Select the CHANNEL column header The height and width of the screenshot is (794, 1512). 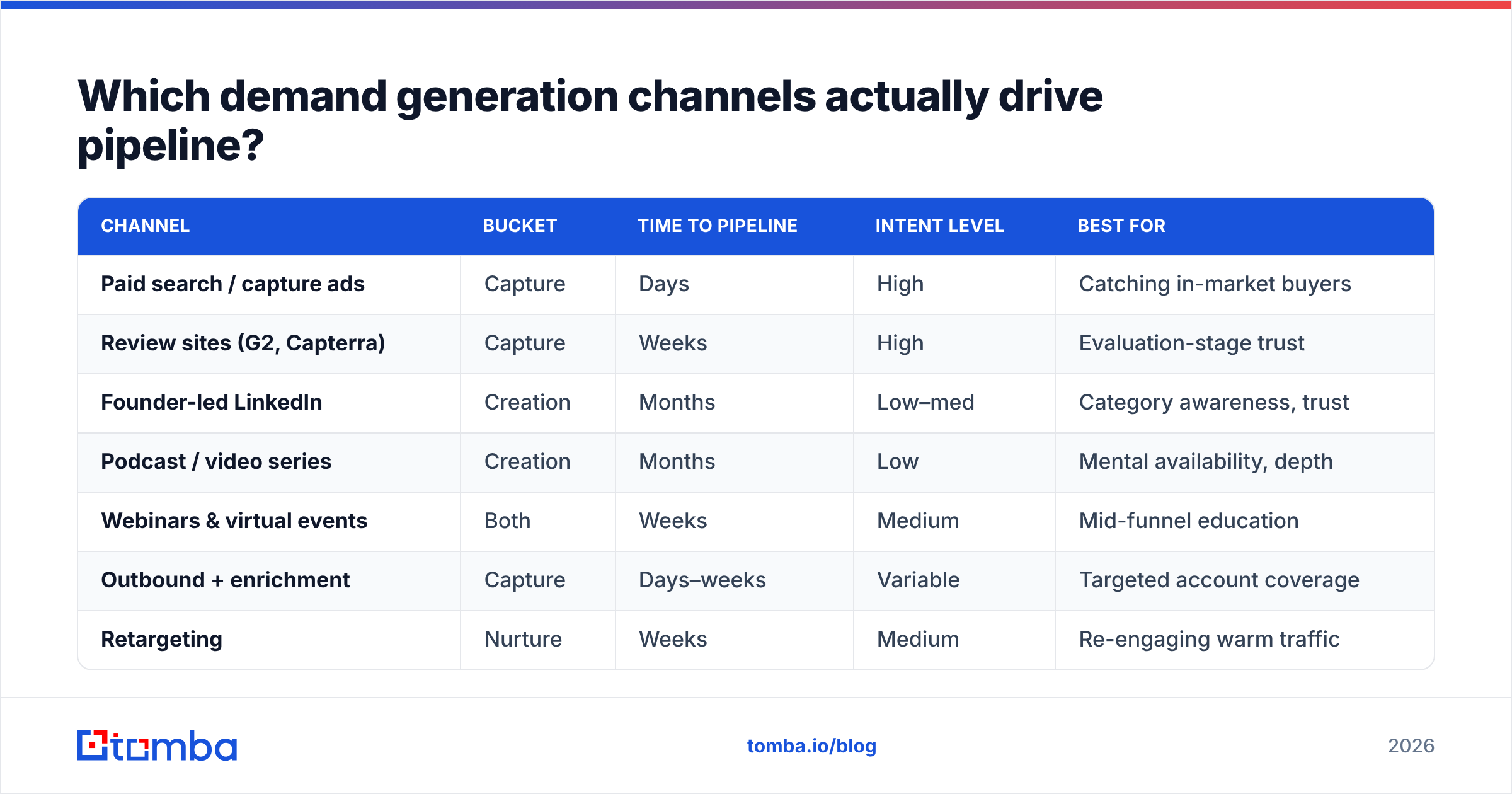pos(146,226)
